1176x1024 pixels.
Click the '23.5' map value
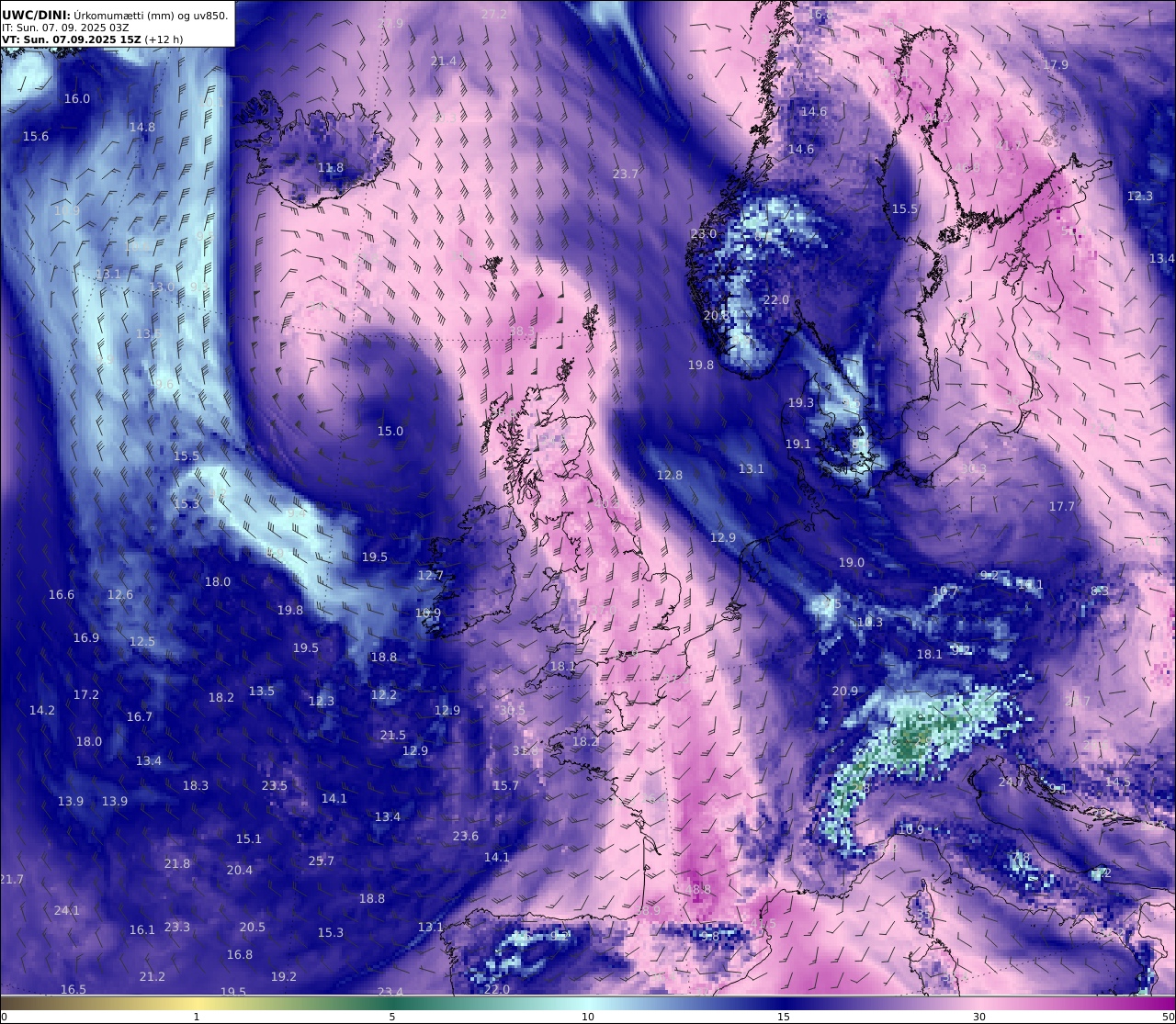(275, 786)
